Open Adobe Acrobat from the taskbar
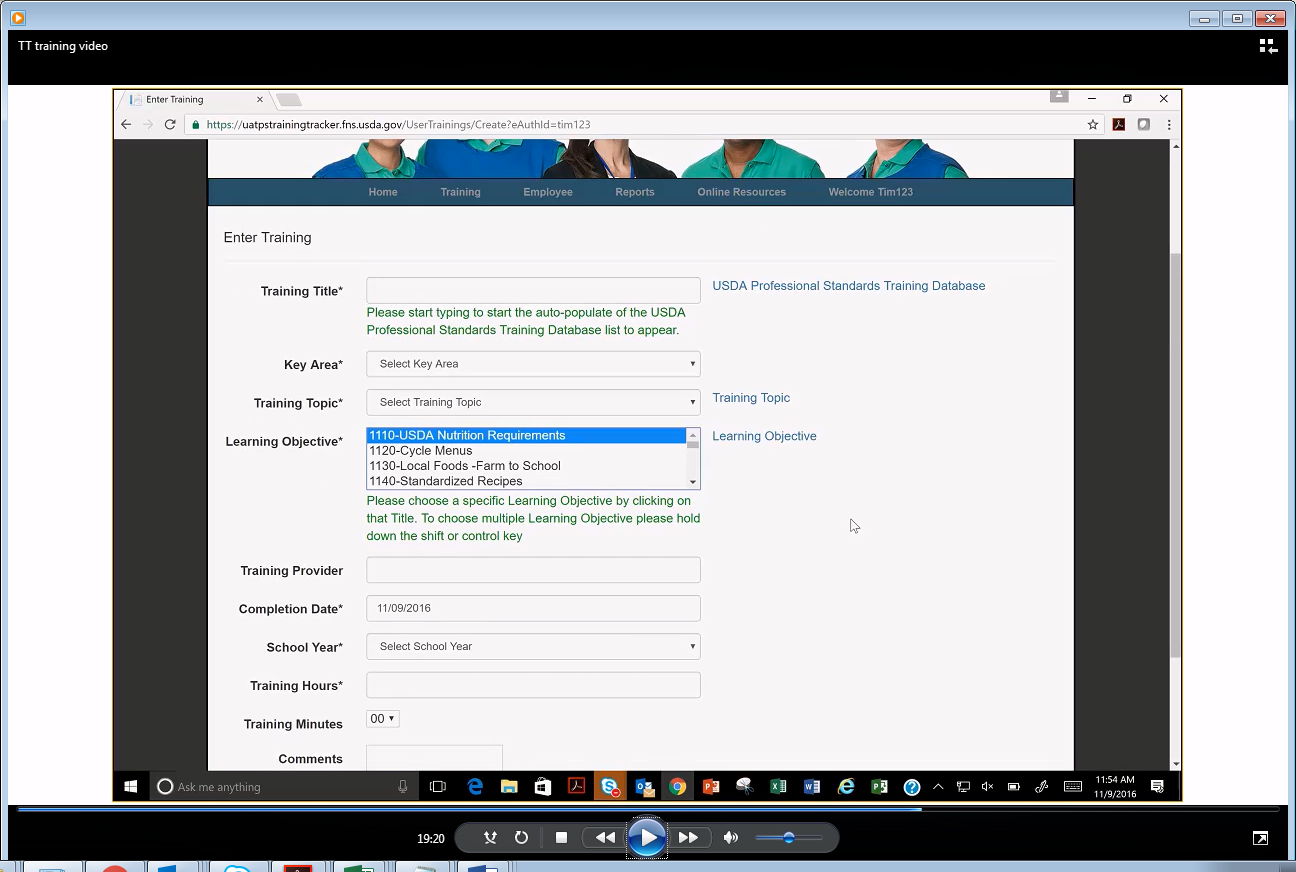The height and width of the screenshot is (872, 1296). coord(577,787)
